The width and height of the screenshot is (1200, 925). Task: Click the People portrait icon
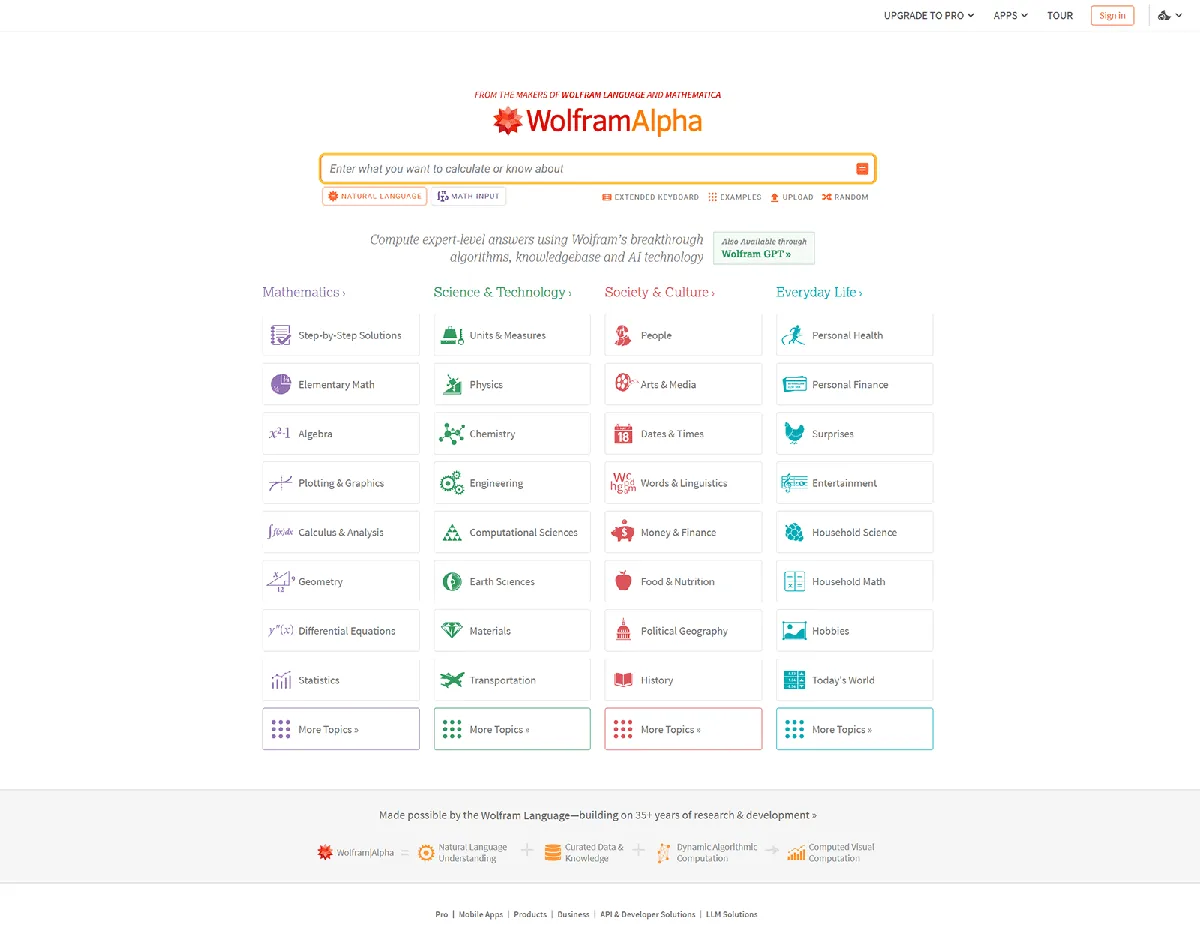(x=623, y=335)
